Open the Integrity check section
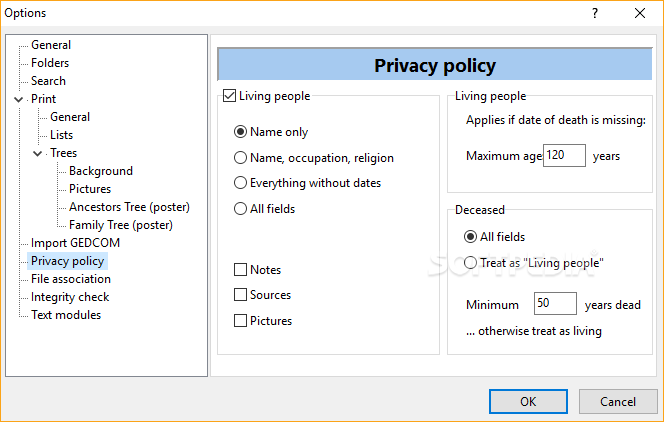The height and width of the screenshot is (422, 664). pos(70,297)
